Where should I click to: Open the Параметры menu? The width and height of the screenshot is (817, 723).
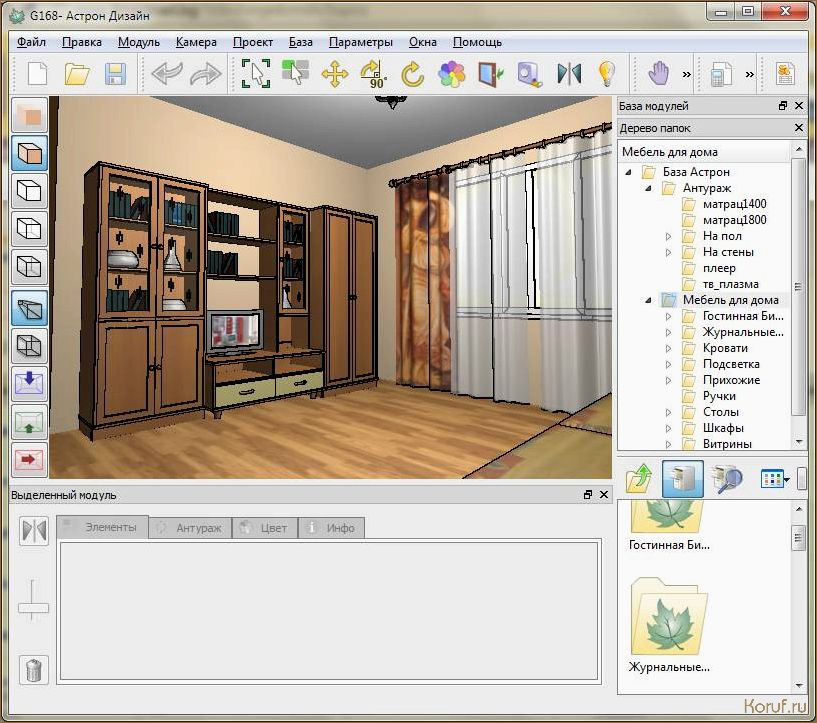[x=361, y=42]
